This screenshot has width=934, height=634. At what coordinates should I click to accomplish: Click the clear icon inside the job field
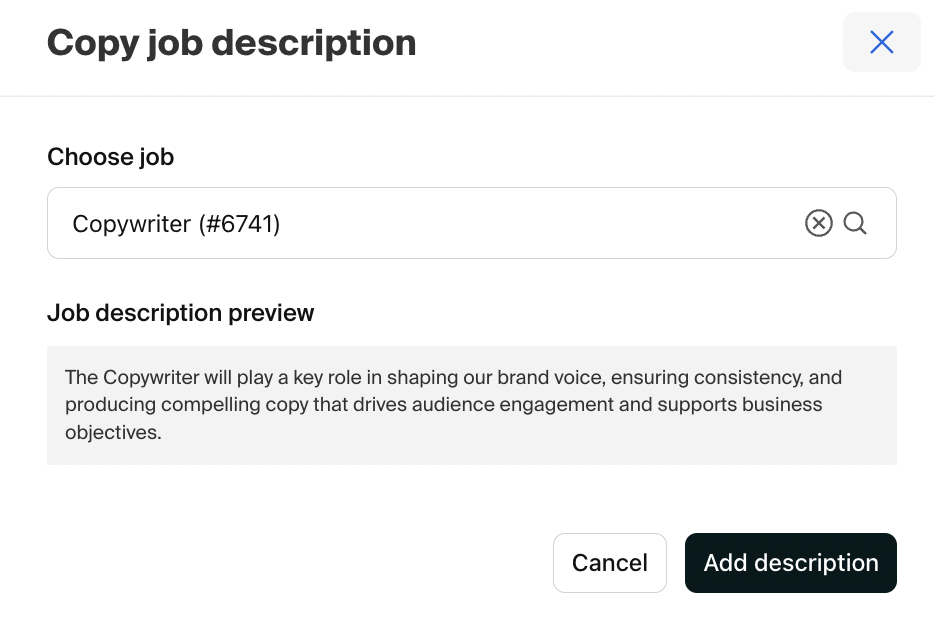pyautogui.click(x=819, y=223)
